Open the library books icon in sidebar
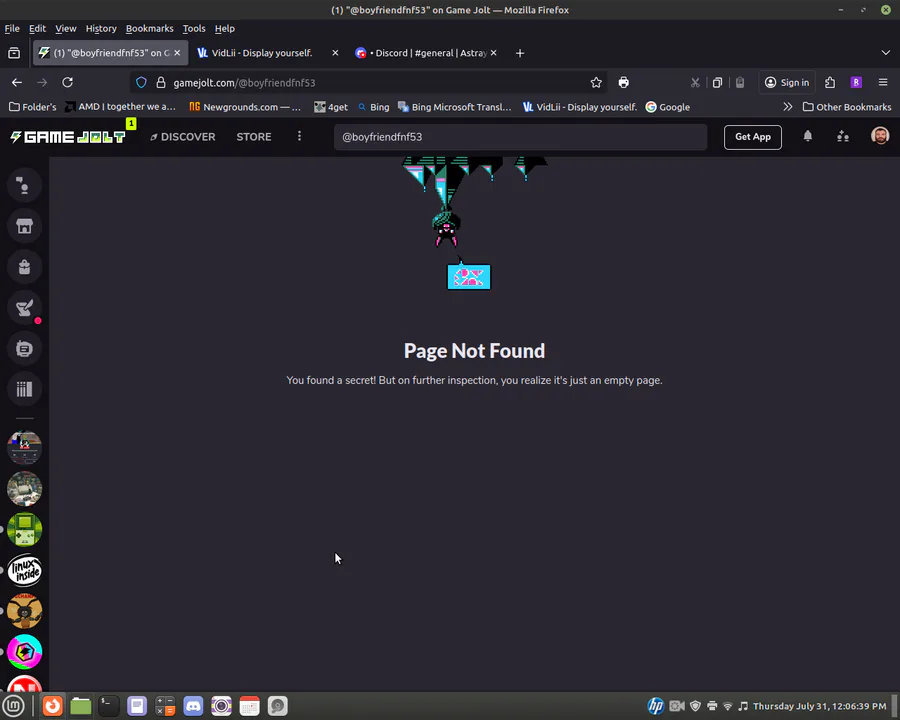The image size is (900, 720). (24, 389)
